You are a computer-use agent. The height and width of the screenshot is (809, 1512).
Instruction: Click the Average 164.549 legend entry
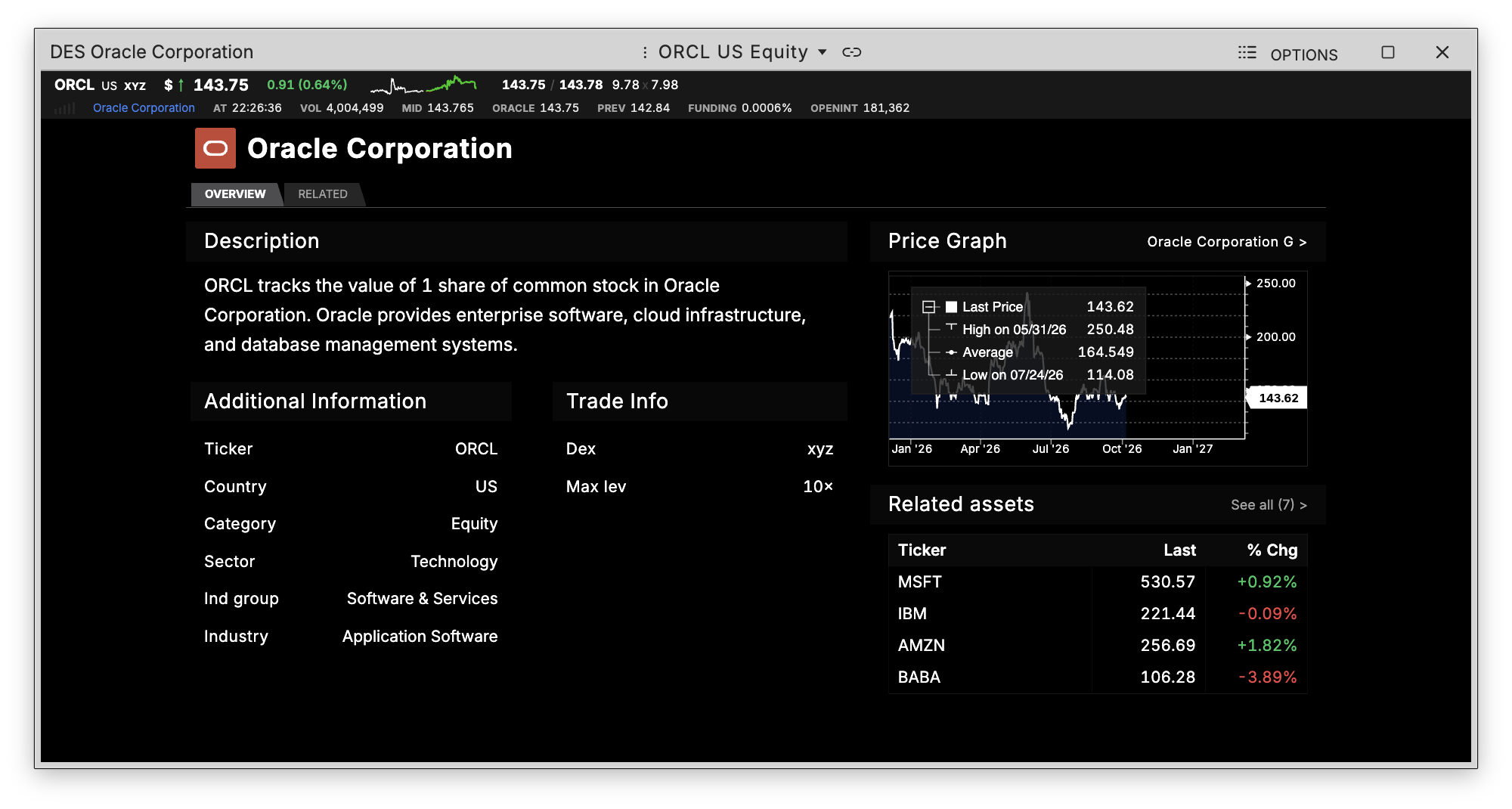(1039, 352)
